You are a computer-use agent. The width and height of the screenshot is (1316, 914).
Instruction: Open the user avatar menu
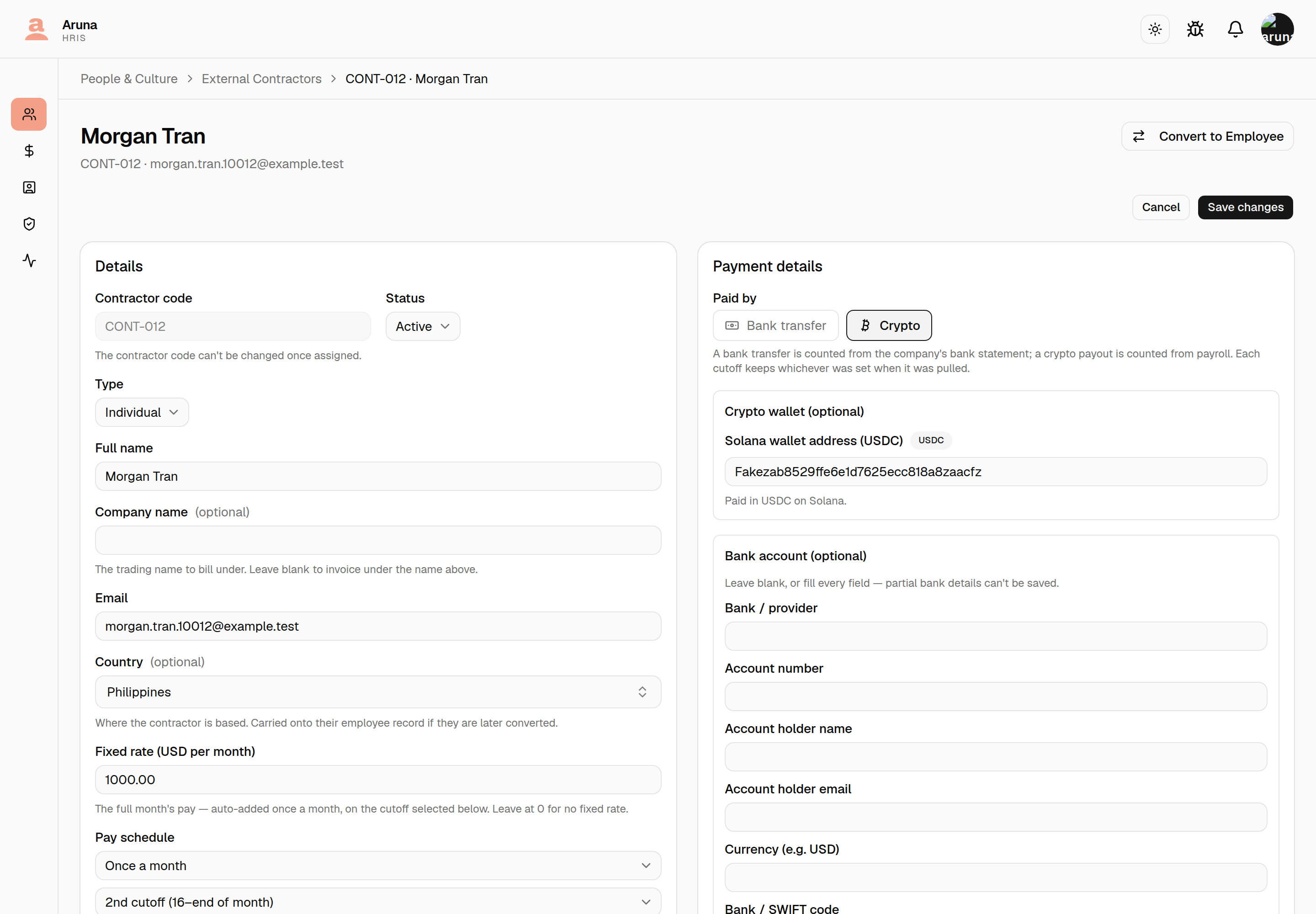(x=1277, y=29)
